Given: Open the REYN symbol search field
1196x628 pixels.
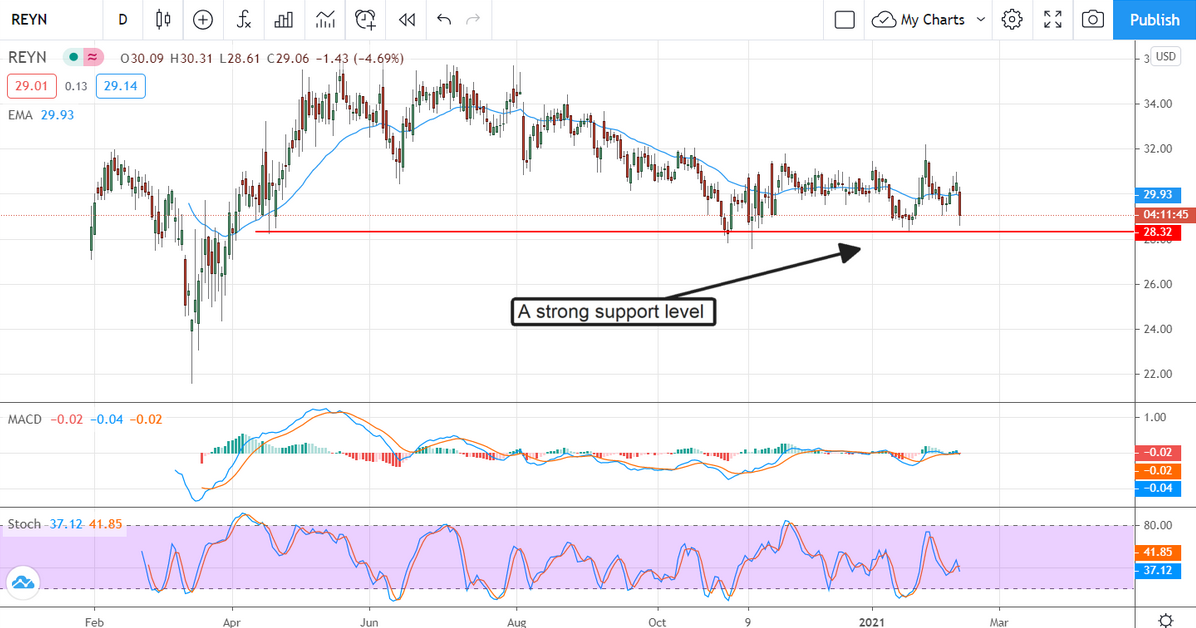Looking at the screenshot, I should pyautogui.click(x=29, y=20).
